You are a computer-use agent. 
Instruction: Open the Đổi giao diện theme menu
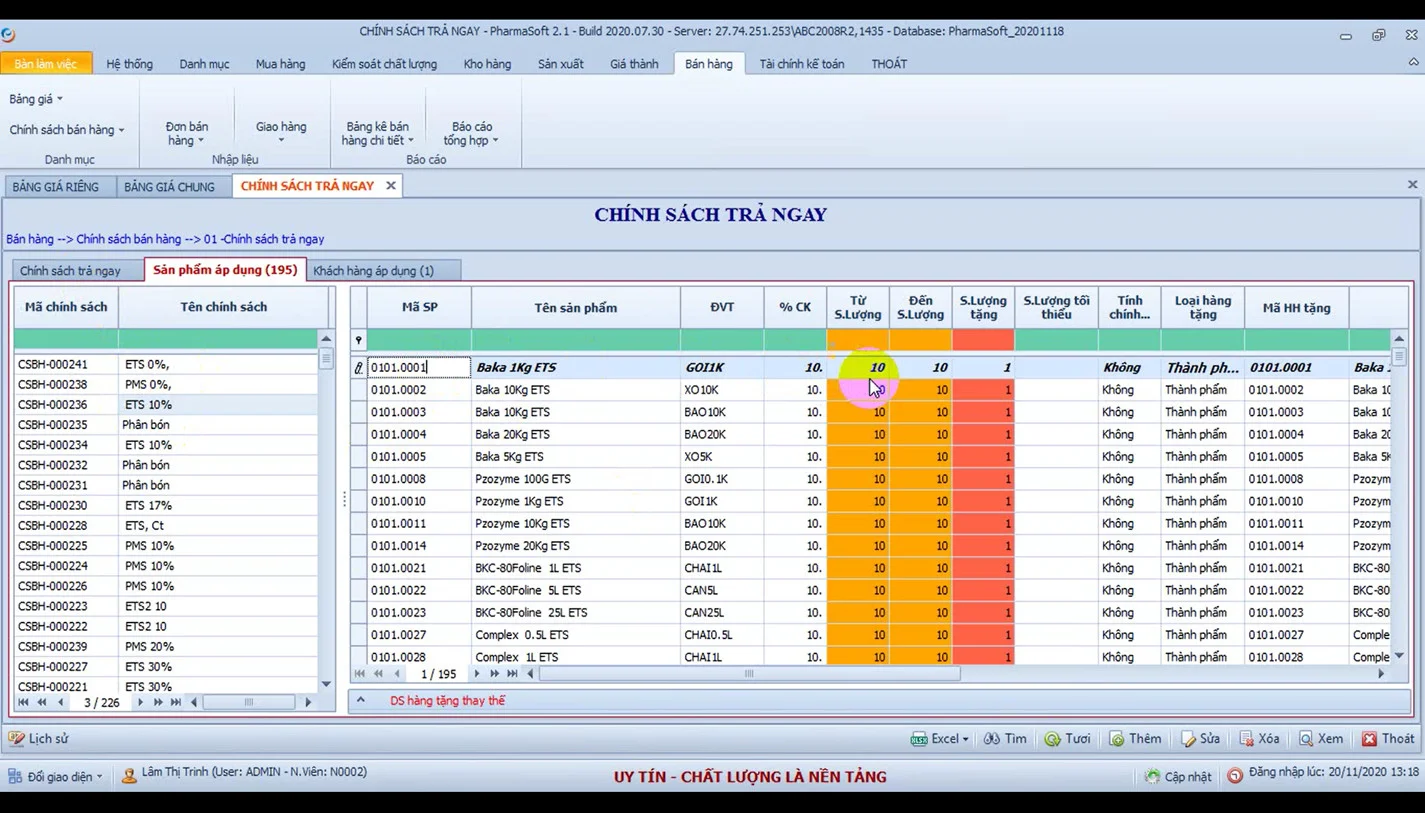tap(57, 776)
